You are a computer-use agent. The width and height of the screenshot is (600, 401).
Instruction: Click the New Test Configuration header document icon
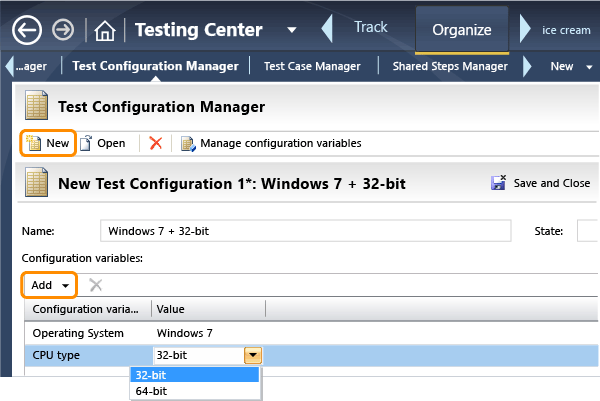tap(36, 182)
